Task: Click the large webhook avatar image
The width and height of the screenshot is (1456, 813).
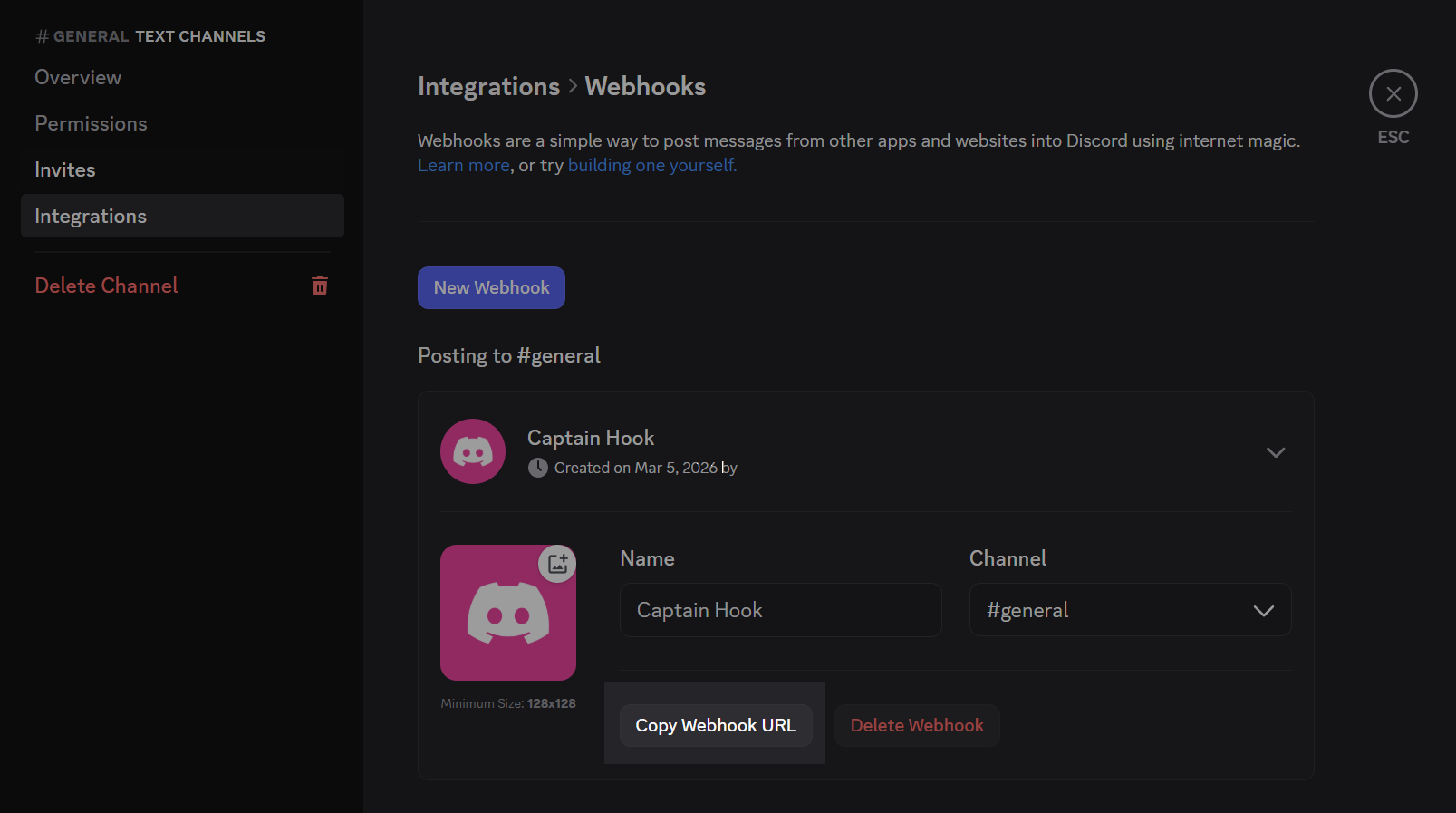Action: 508,613
